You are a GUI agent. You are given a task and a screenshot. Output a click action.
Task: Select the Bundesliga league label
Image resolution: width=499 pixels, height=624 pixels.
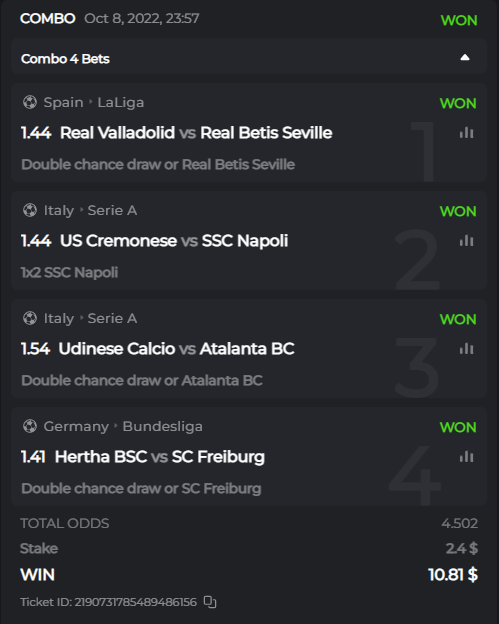(162, 426)
